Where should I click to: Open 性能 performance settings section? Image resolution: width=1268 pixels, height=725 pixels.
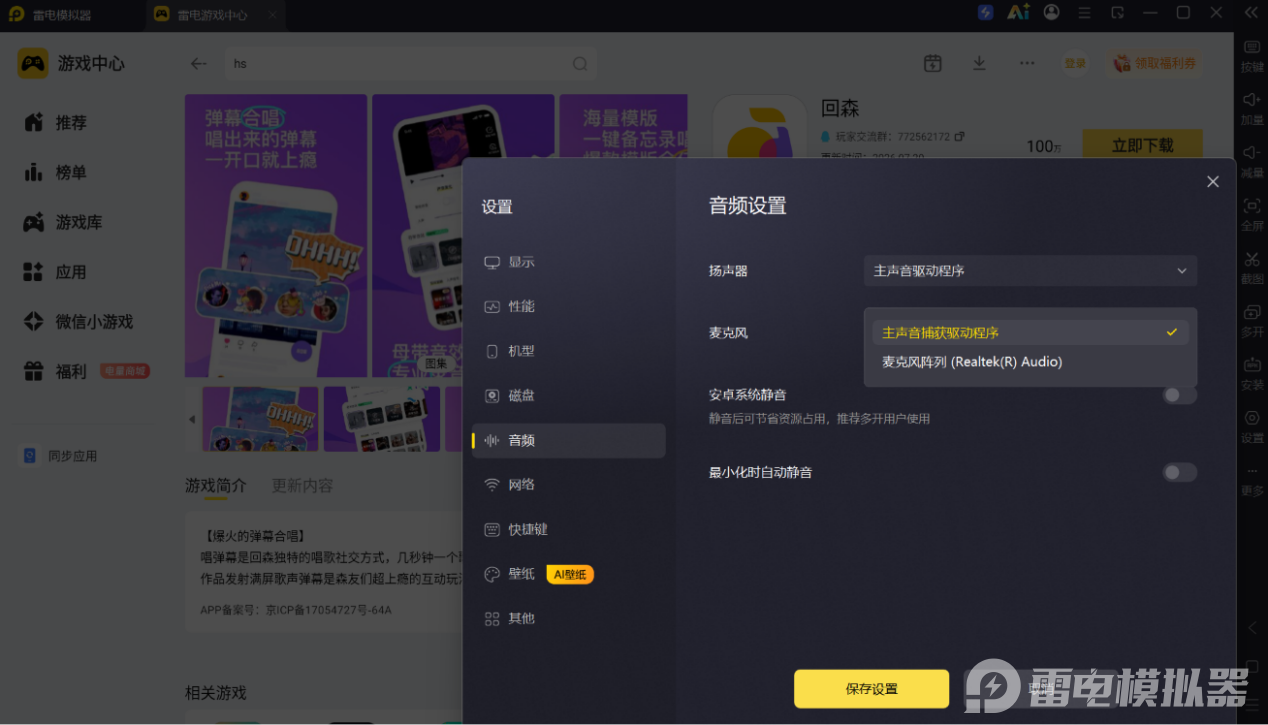click(x=568, y=306)
